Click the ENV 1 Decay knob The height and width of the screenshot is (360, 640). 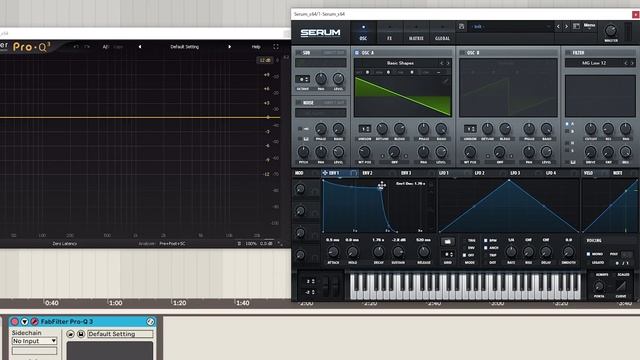pyautogui.click(x=378, y=252)
